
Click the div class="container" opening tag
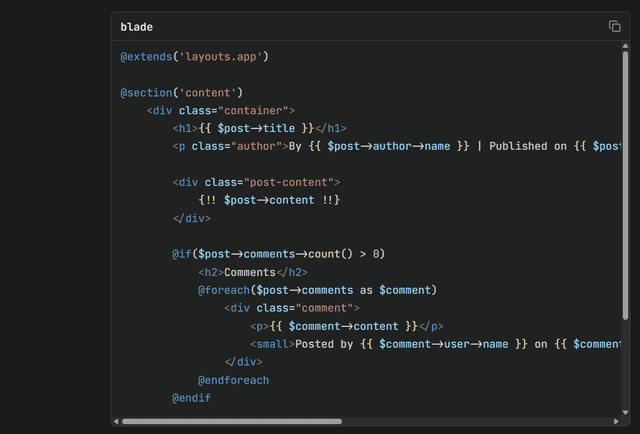point(220,110)
